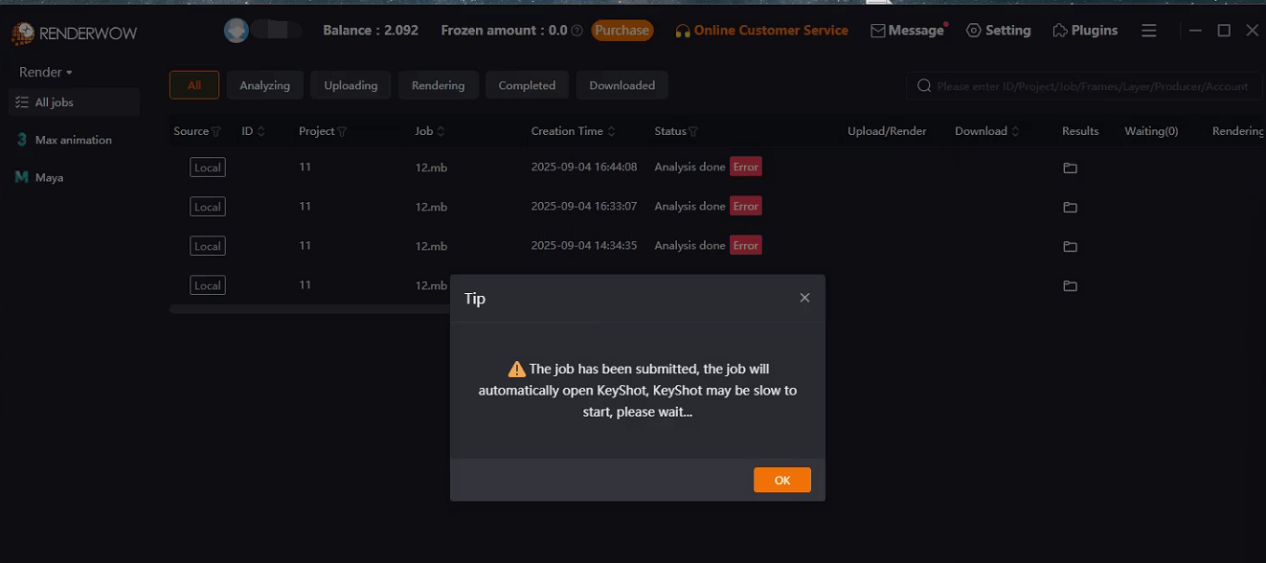Sort by ID column
Image resolution: width=1266 pixels, height=563 pixels.
[x=261, y=132]
